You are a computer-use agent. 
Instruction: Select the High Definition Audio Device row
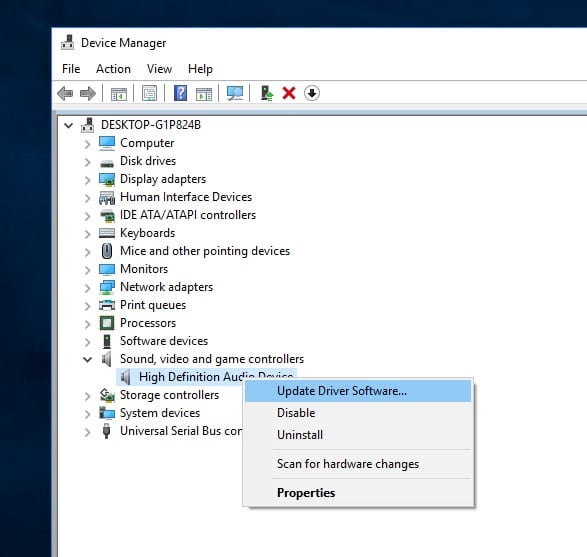click(x=207, y=376)
